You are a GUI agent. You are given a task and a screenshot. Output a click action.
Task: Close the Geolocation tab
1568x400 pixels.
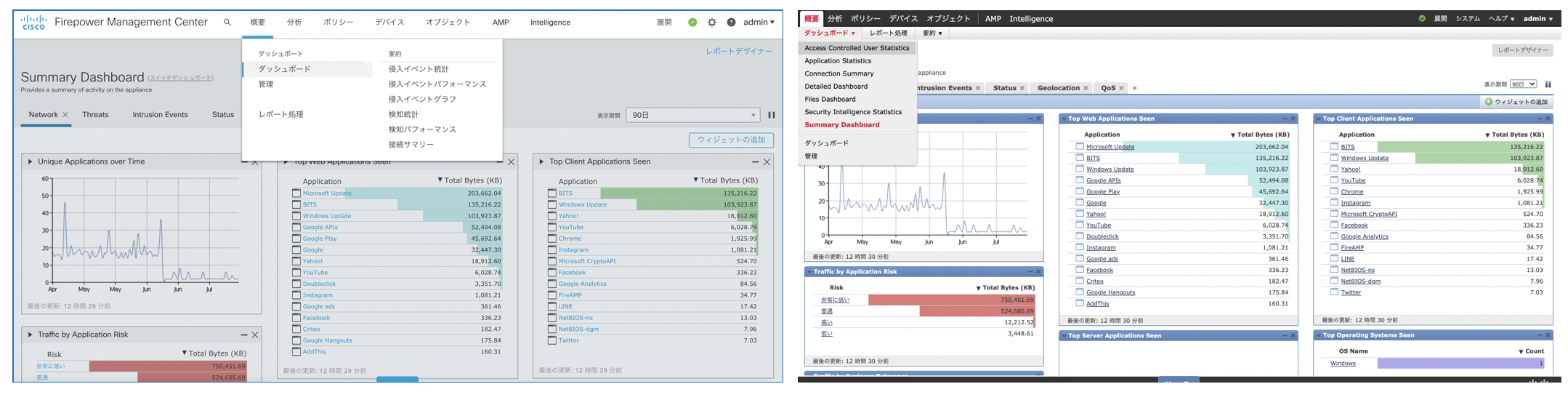[1086, 88]
